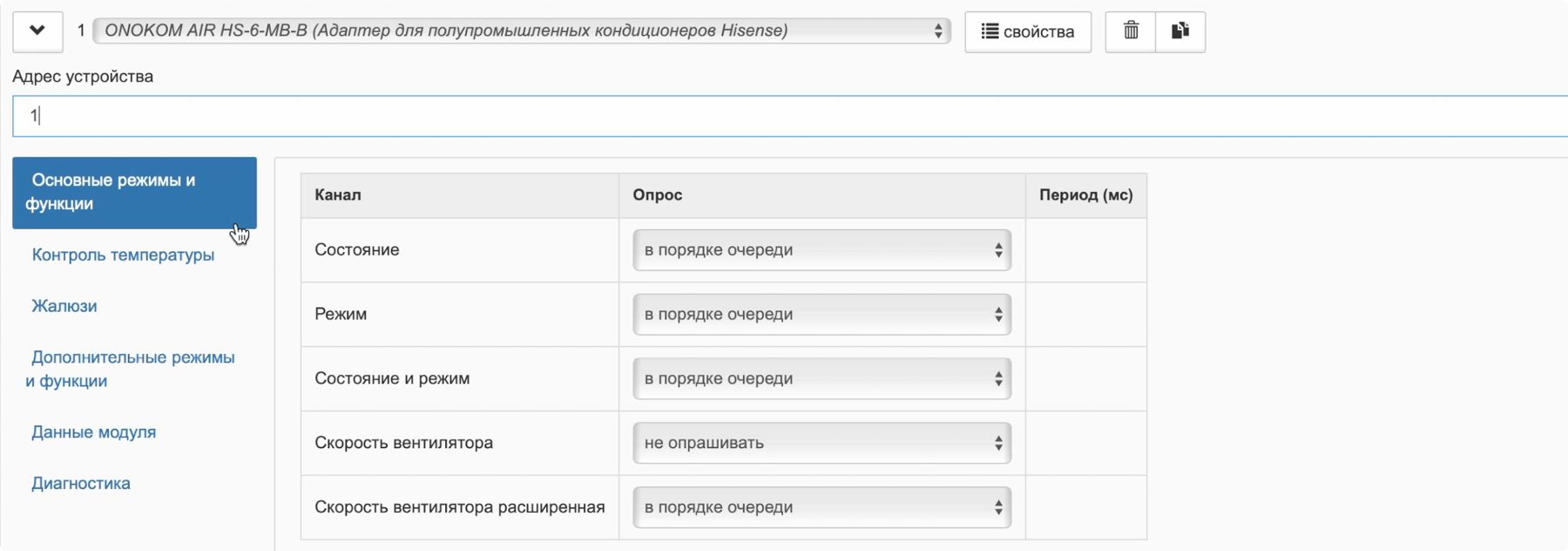Select the Состояние и режим channel cell
This screenshot has height=551, width=1568.
point(460,379)
